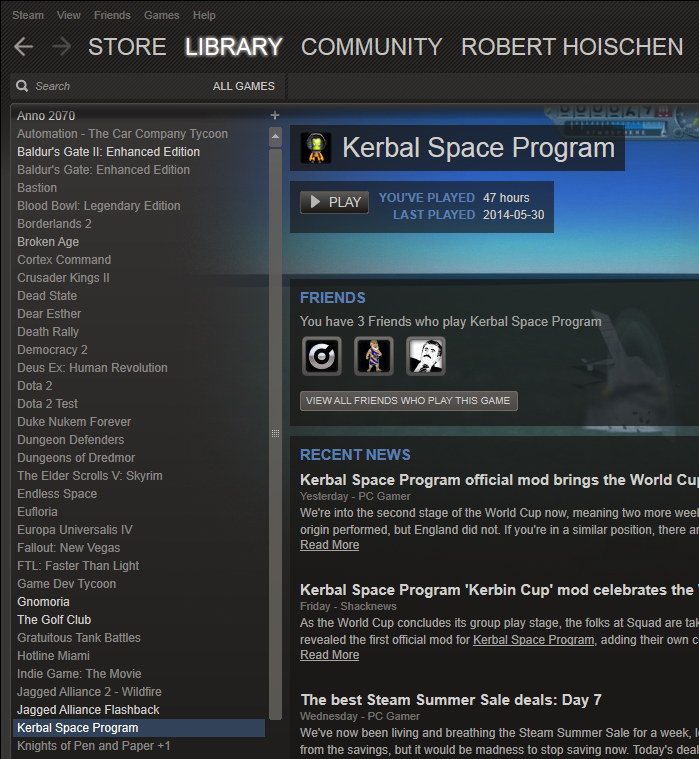
Task: Click the search magnifier icon
Action: click(22, 86)
